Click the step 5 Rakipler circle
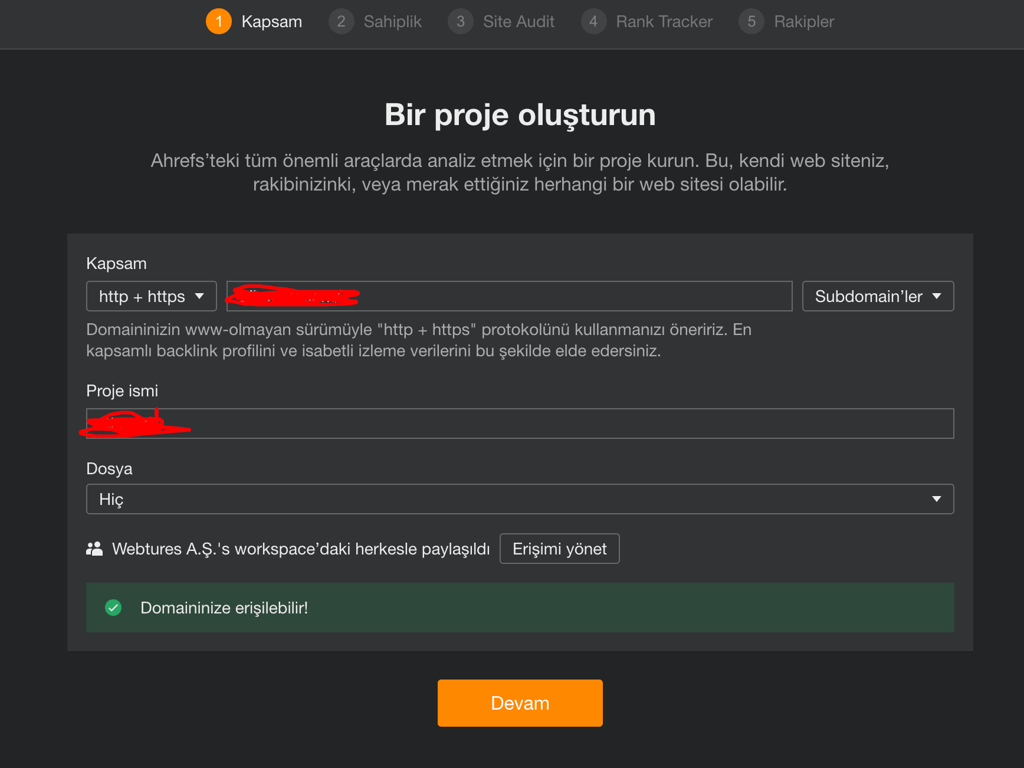1024x768 pixels. (x=750, y=21)
